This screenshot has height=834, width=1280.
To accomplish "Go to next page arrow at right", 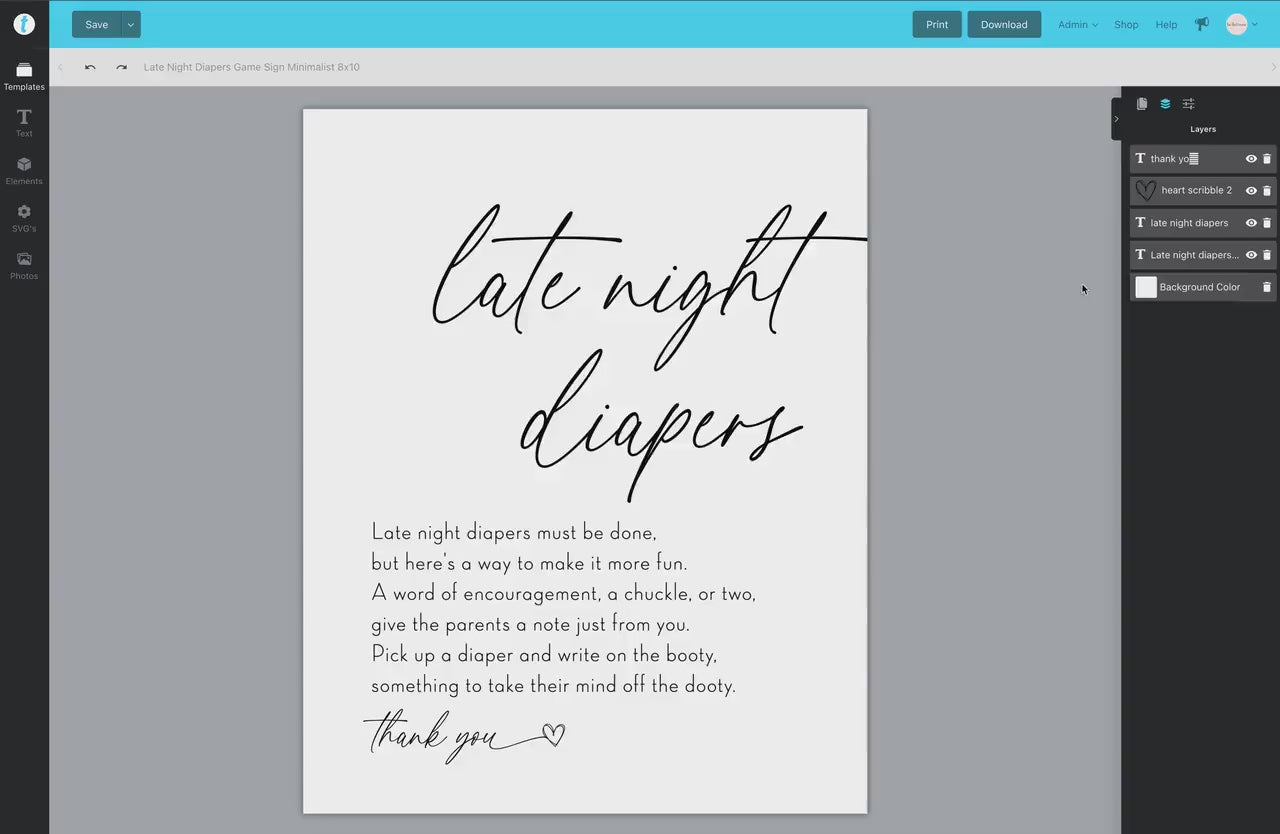I will coord(1273,67).
